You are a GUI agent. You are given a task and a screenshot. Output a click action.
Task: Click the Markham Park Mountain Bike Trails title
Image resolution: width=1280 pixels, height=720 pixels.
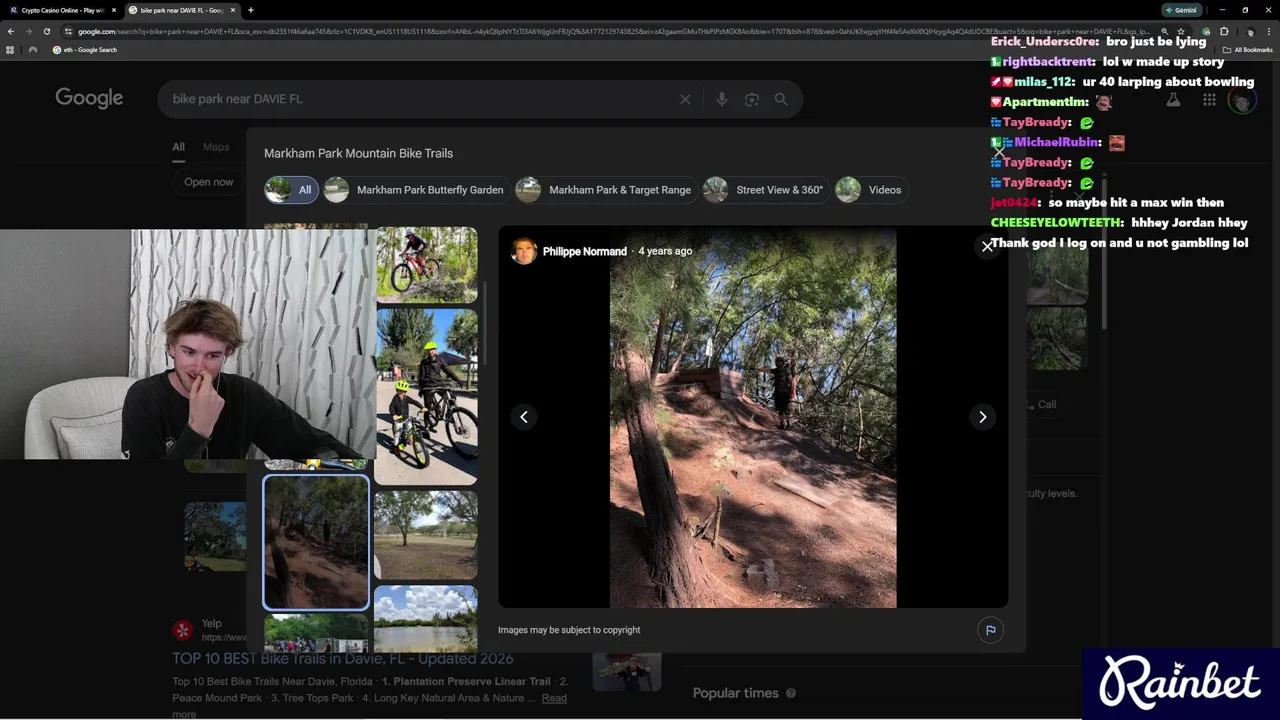point(358,153)
